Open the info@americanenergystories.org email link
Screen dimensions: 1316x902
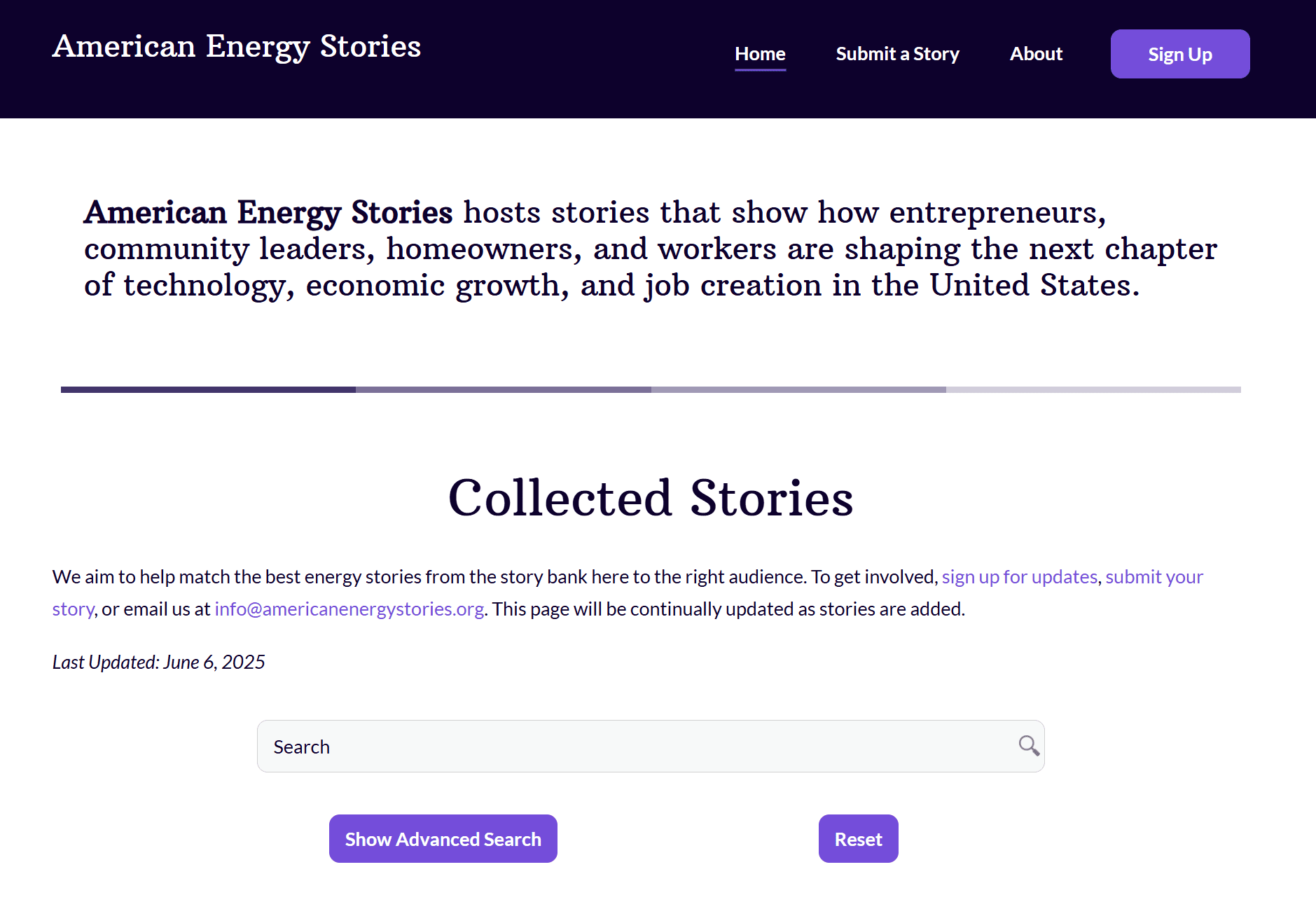[x=349, y=609]
